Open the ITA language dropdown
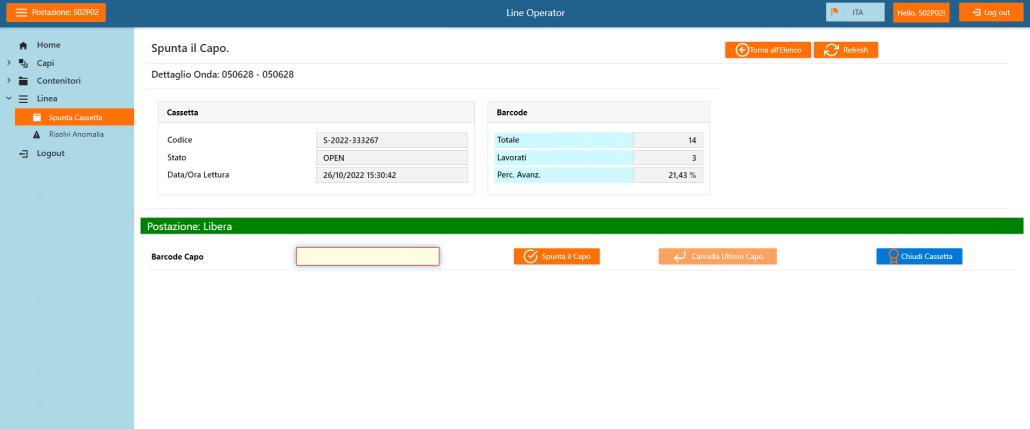The height and width of the screenshot is (429, 1030). [x=855, y=12]
